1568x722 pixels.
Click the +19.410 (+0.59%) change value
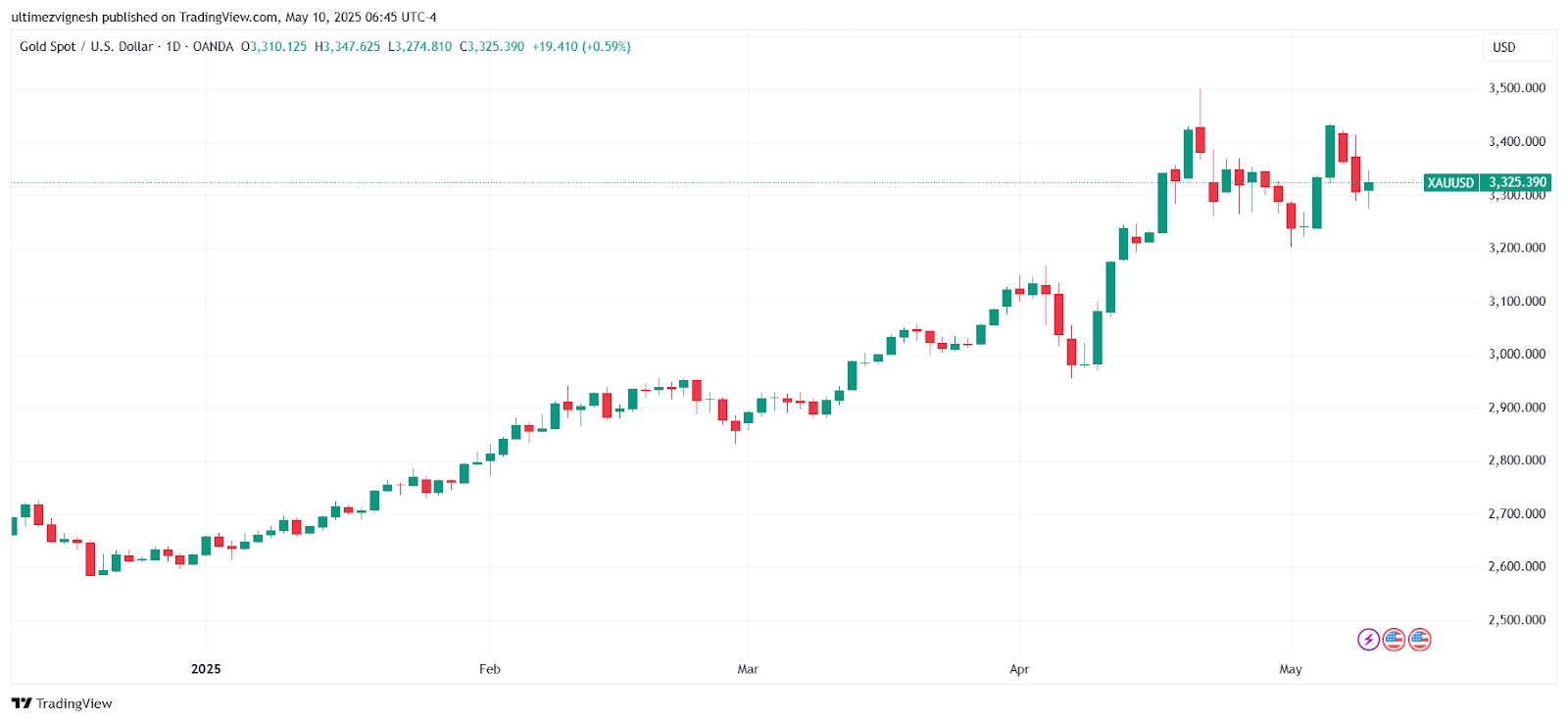(x=581, y=47)
